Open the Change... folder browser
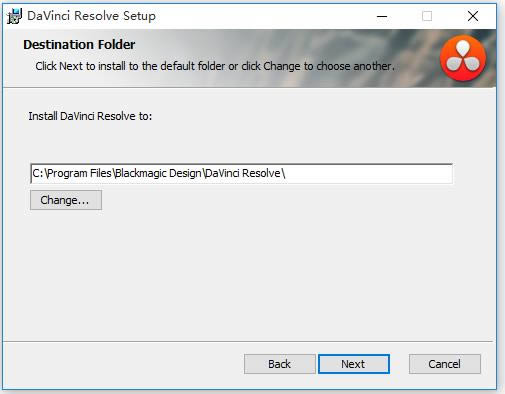Screen dimensions: 505x394 click(x=66, y=200)
